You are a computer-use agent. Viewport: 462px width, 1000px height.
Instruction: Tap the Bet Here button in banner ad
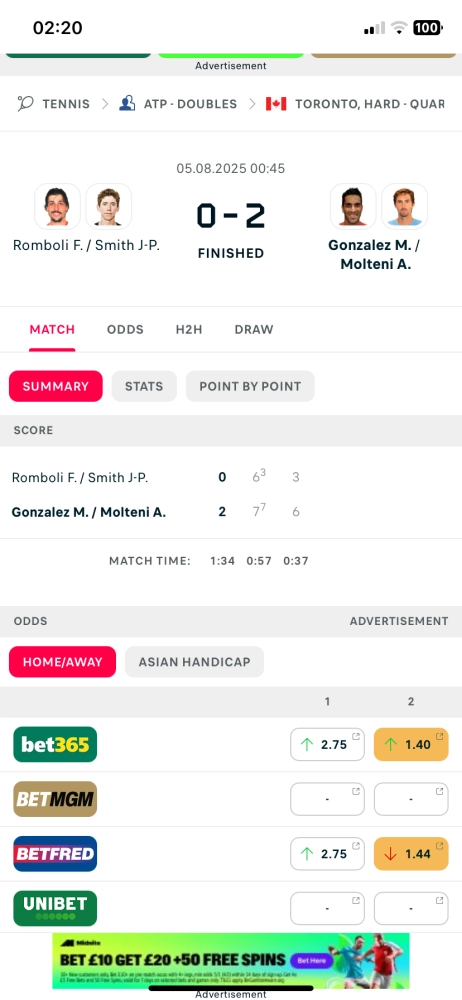313,960
